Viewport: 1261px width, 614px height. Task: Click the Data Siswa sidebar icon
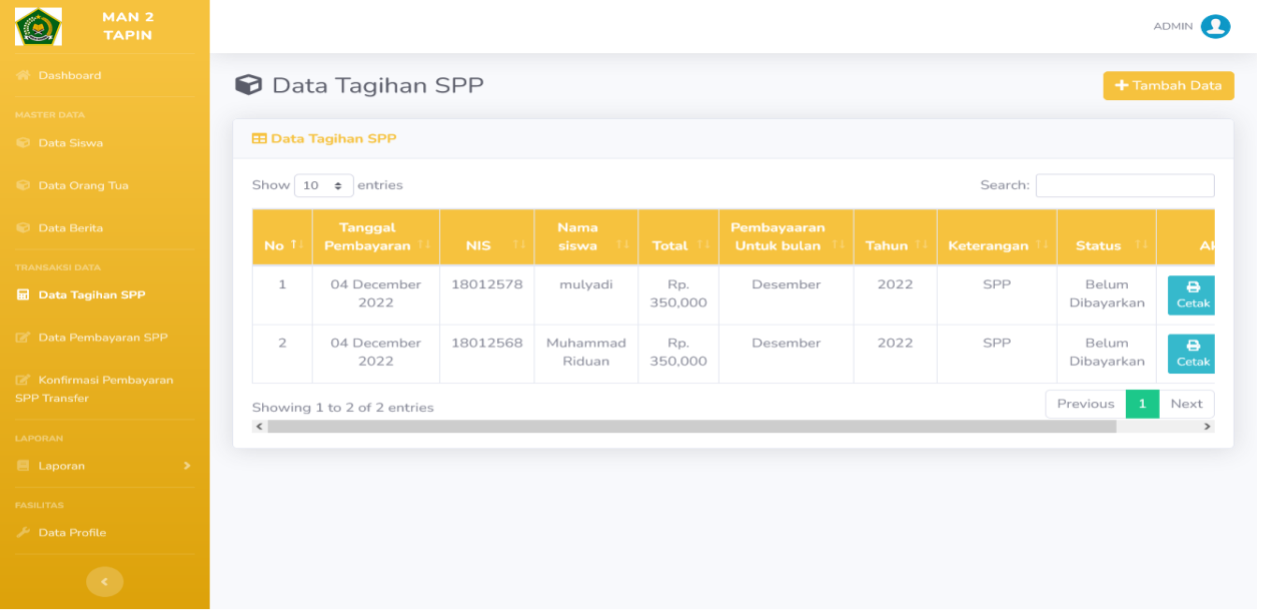click(23, 143)
